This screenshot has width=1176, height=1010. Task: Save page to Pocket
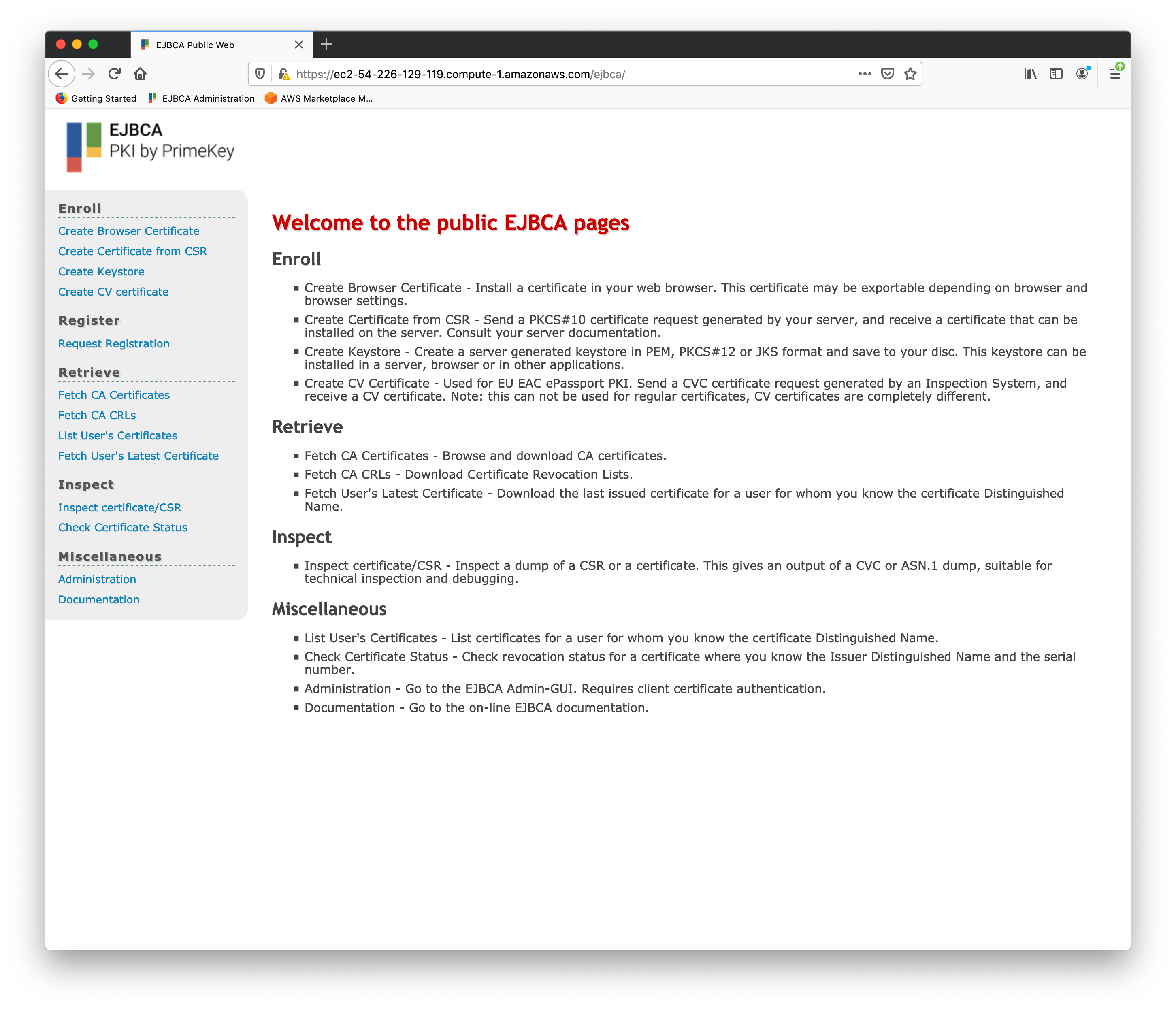click(888, 74)
